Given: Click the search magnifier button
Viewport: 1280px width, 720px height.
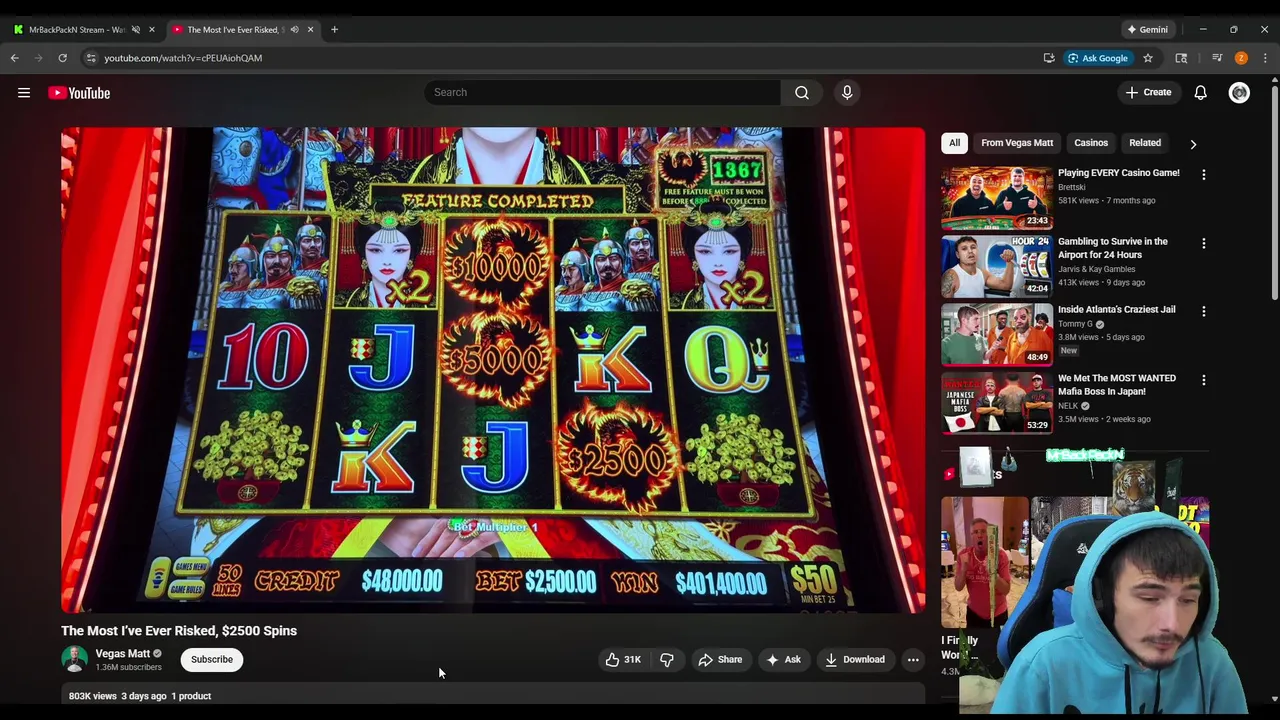Looking at the screenshot, I should [x=802, y=92].
